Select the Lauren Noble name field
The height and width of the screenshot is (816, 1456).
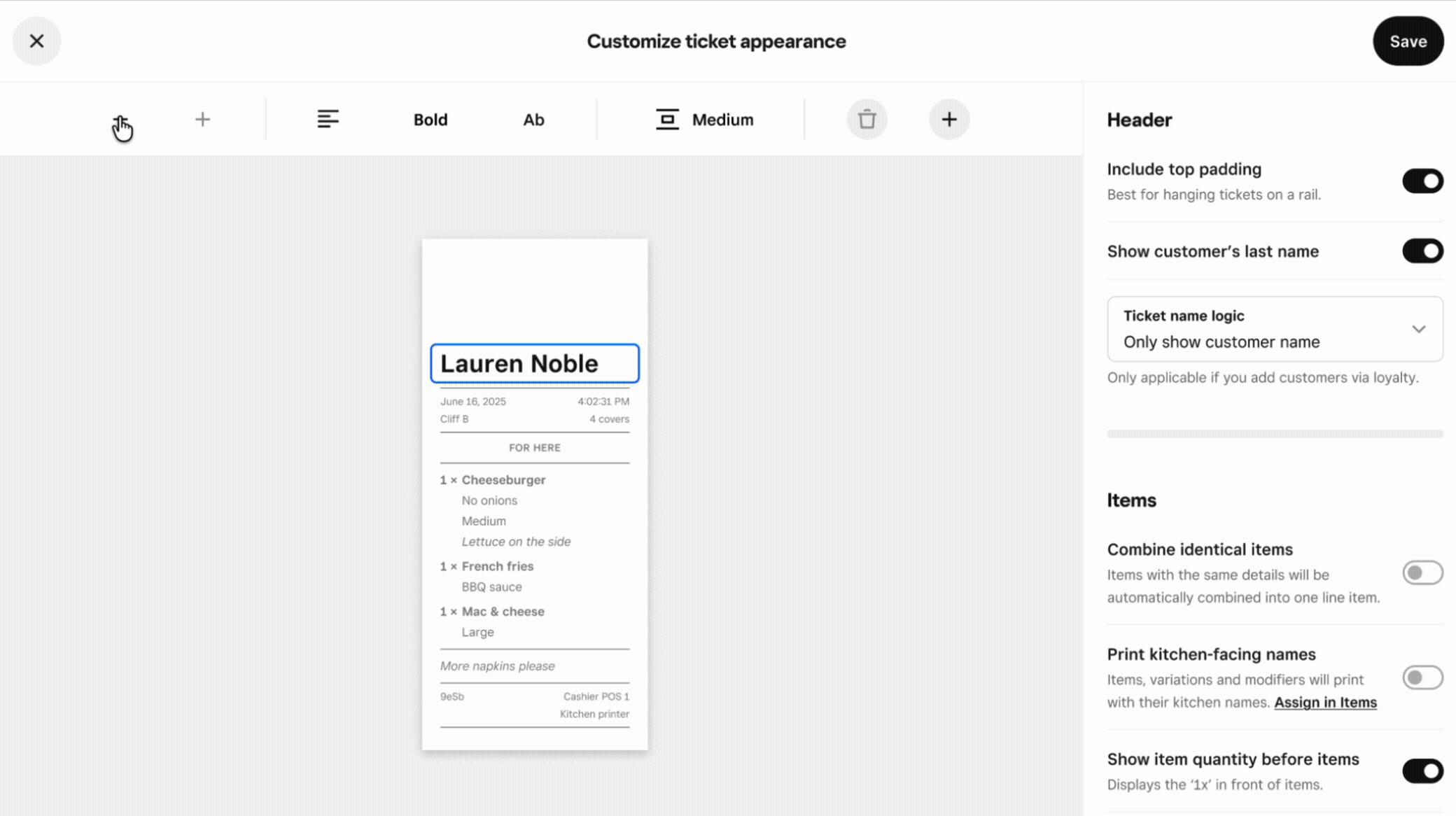[x=534, y=364]
